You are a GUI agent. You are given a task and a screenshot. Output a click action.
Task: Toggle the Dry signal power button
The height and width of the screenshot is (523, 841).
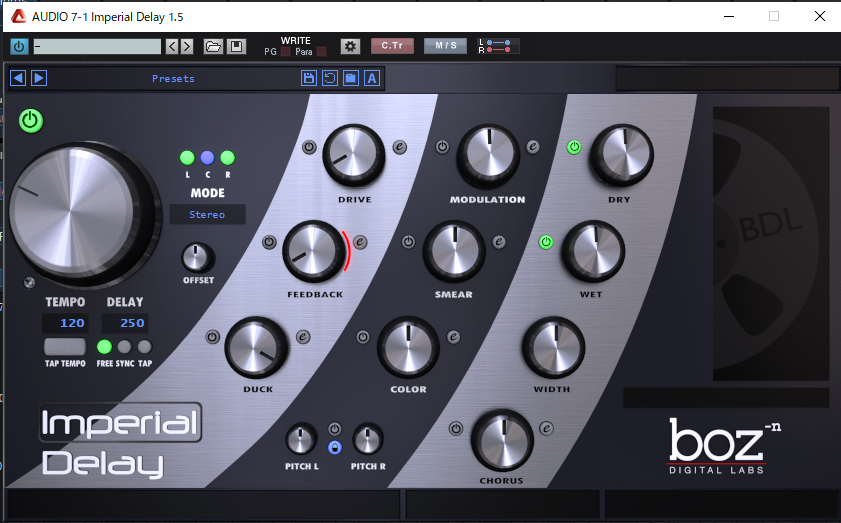pyautogui.click(x=574, y=147)
